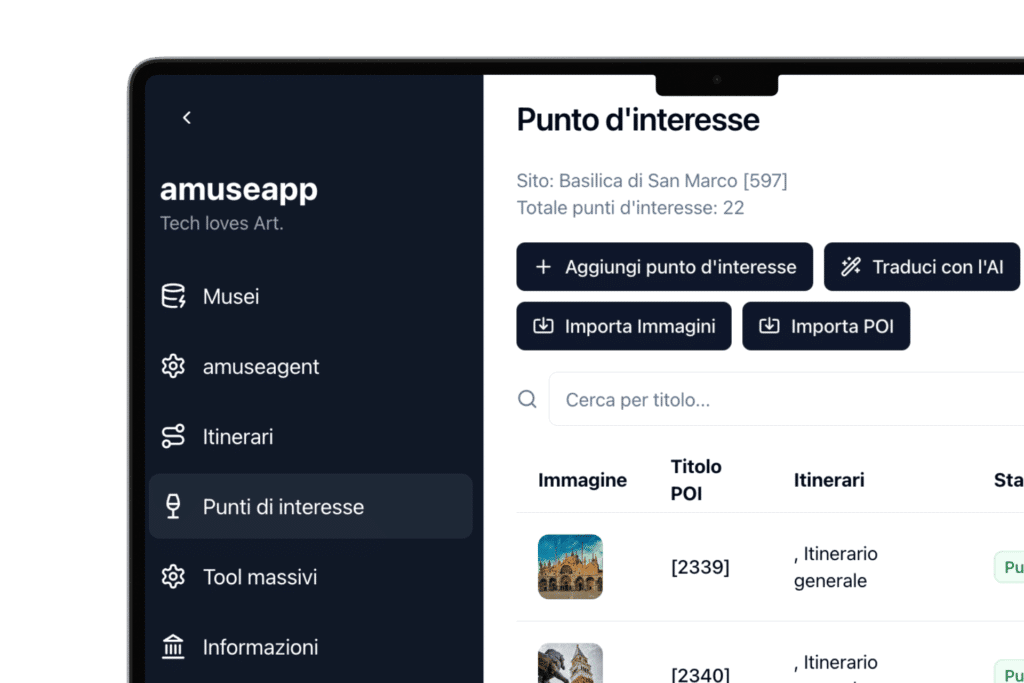Click the [2340] POI title cell
This screenshot has height=683, width=1024.
pyautogui.click(x=700, y=674)
